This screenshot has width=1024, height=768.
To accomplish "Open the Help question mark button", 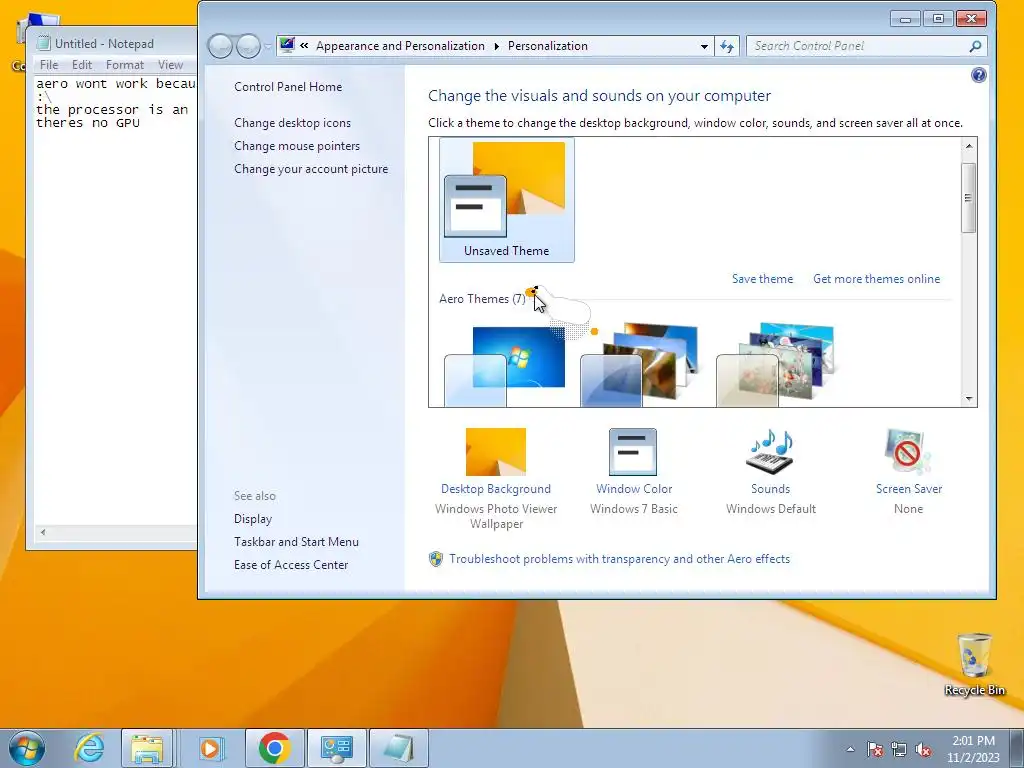I will [x=978, y=75].
